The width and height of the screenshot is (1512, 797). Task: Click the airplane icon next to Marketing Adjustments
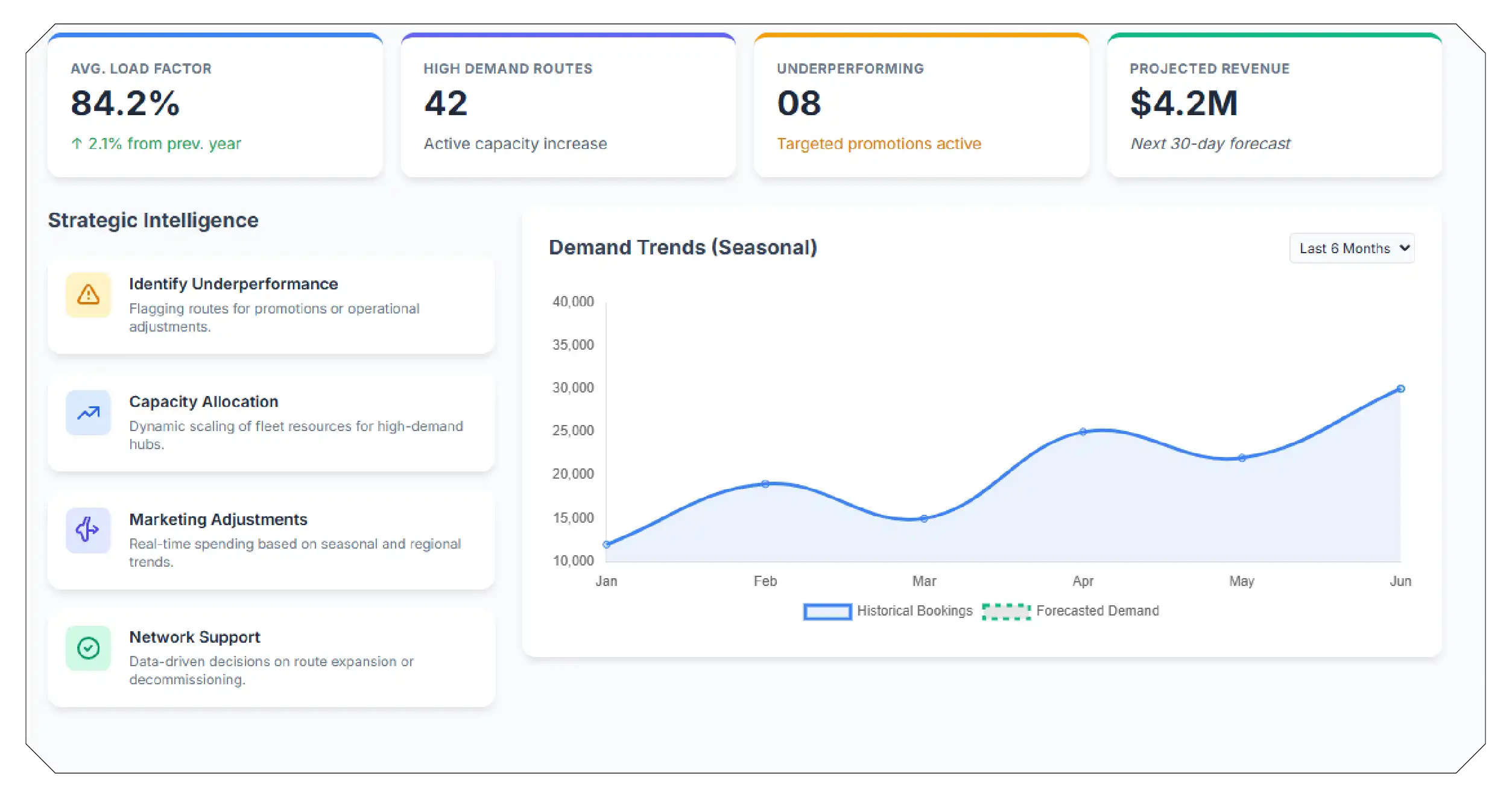coord(87,531)
